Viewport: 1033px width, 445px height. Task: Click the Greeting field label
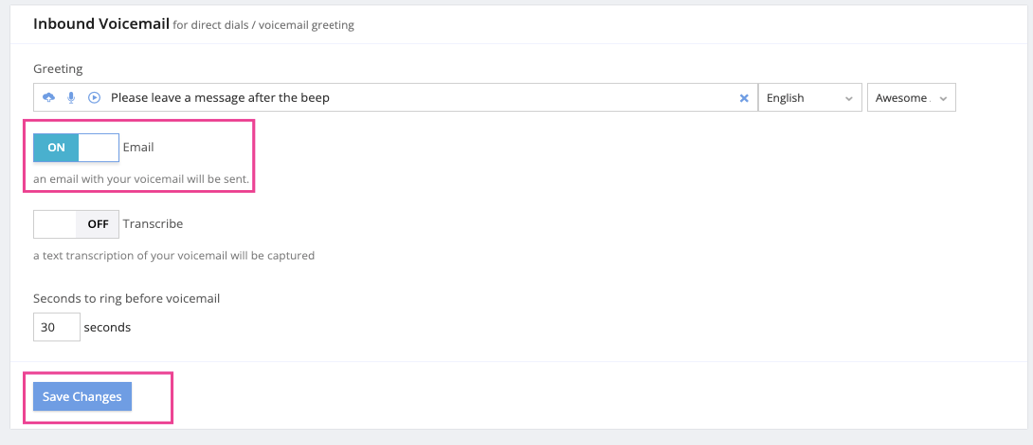click(x=58, y=69)
